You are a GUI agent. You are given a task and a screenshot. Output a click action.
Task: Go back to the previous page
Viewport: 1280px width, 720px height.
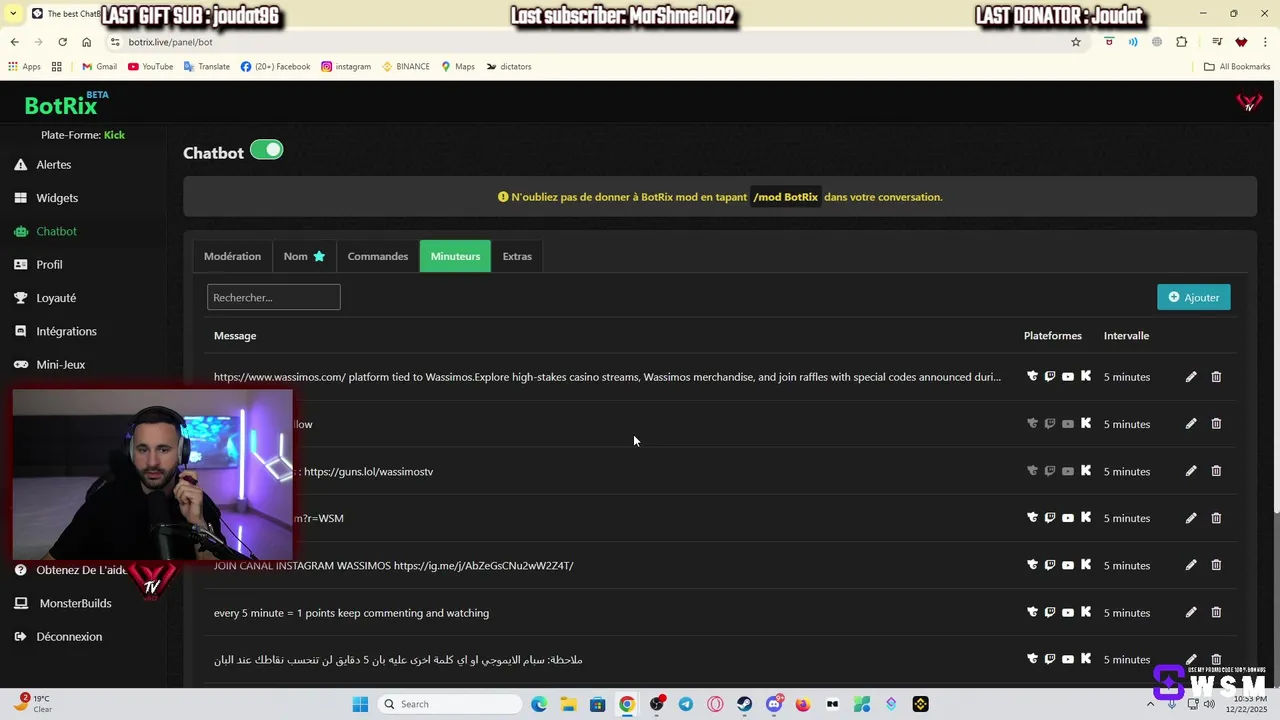(14, 42)
